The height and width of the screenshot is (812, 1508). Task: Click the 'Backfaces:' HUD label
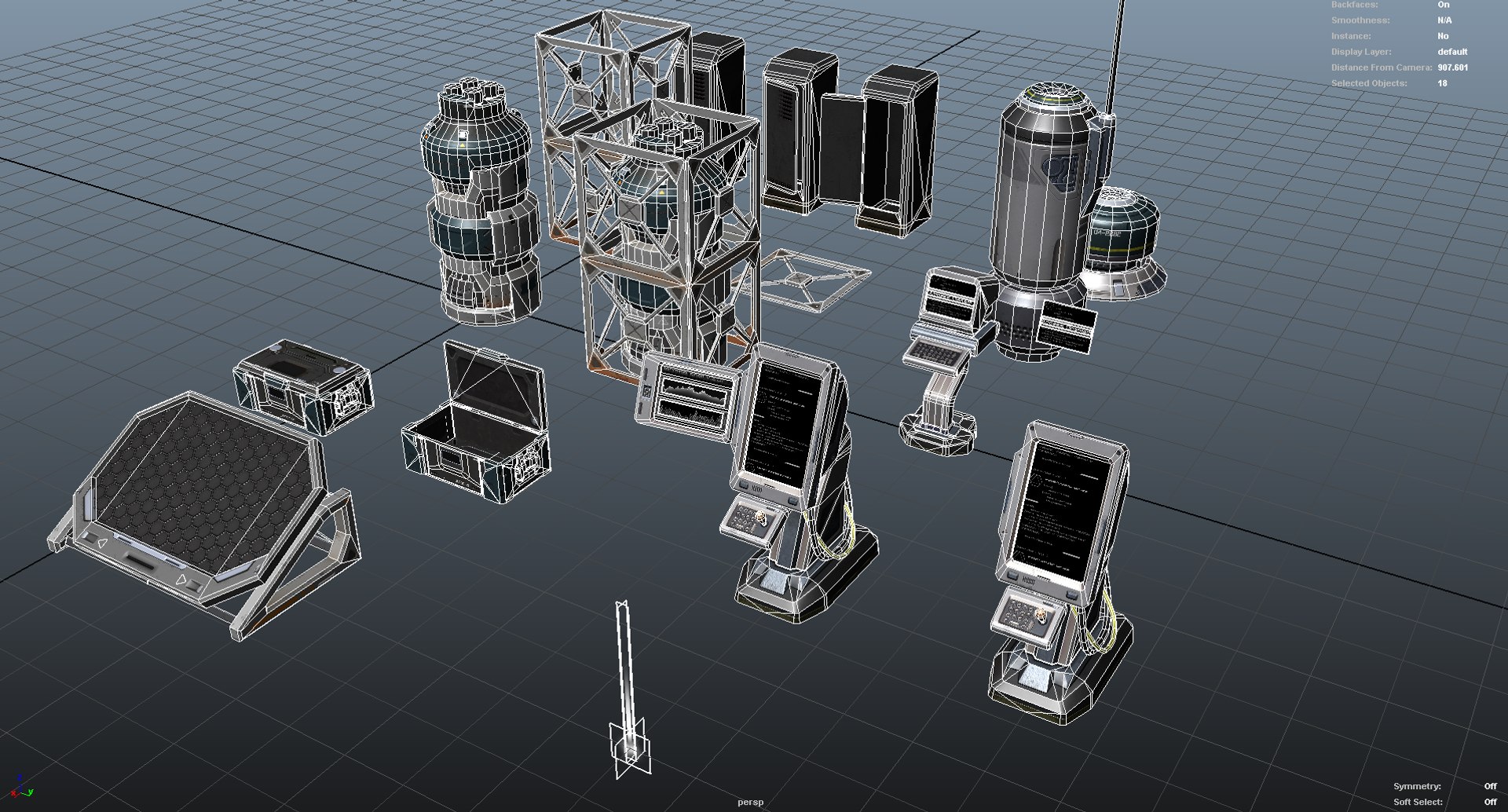click(1354, 5)
